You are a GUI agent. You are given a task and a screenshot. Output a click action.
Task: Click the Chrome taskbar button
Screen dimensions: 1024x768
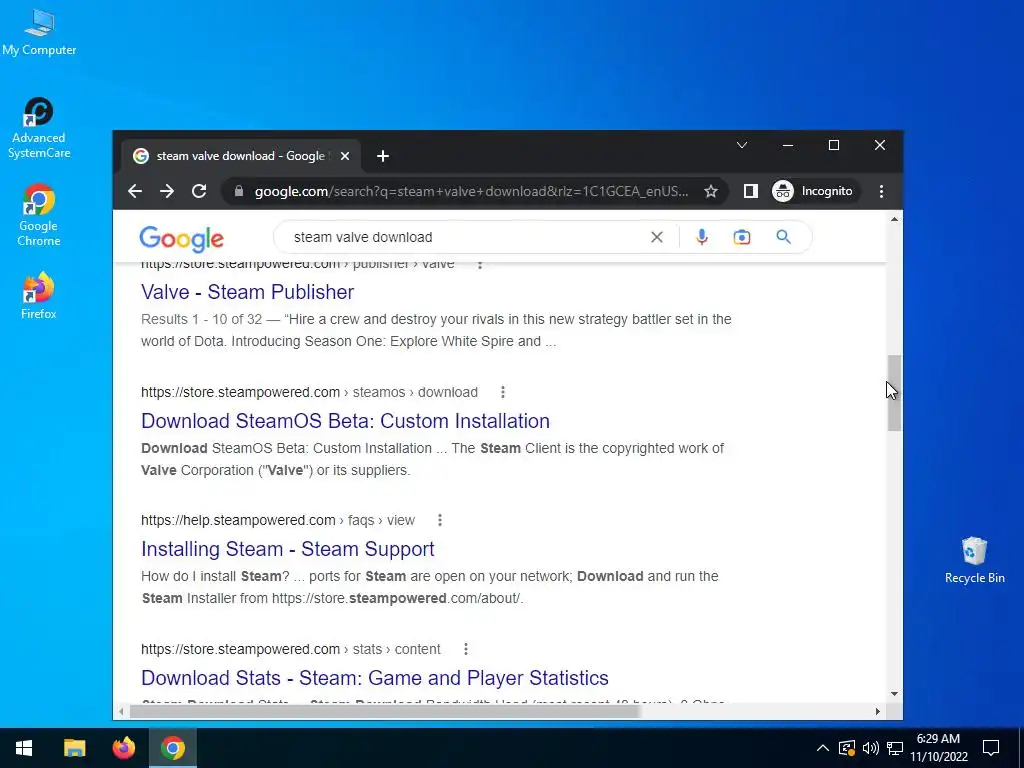pos(173,748)
